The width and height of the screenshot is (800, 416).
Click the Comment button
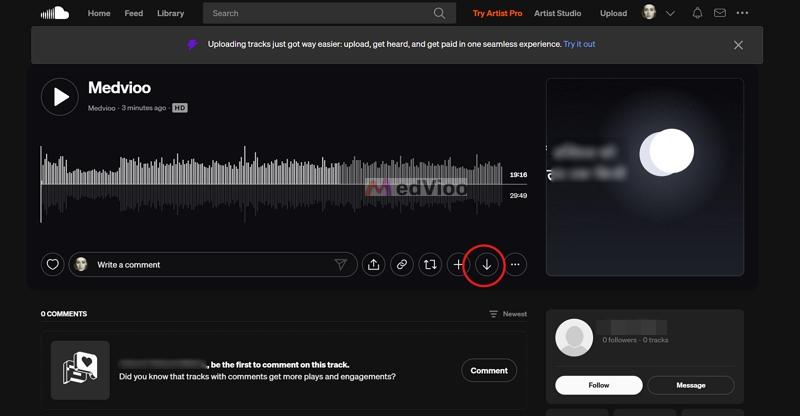point(489,371)
